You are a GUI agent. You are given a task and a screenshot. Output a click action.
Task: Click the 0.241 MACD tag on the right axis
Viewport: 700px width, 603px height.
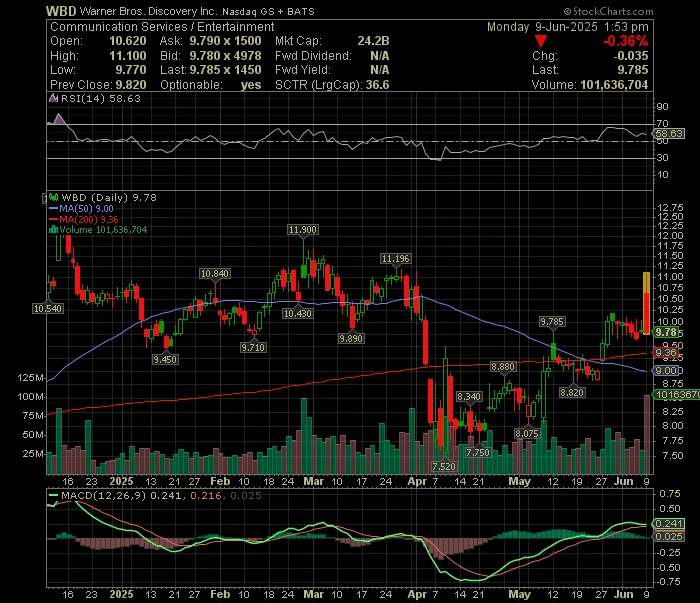[669, 523]
